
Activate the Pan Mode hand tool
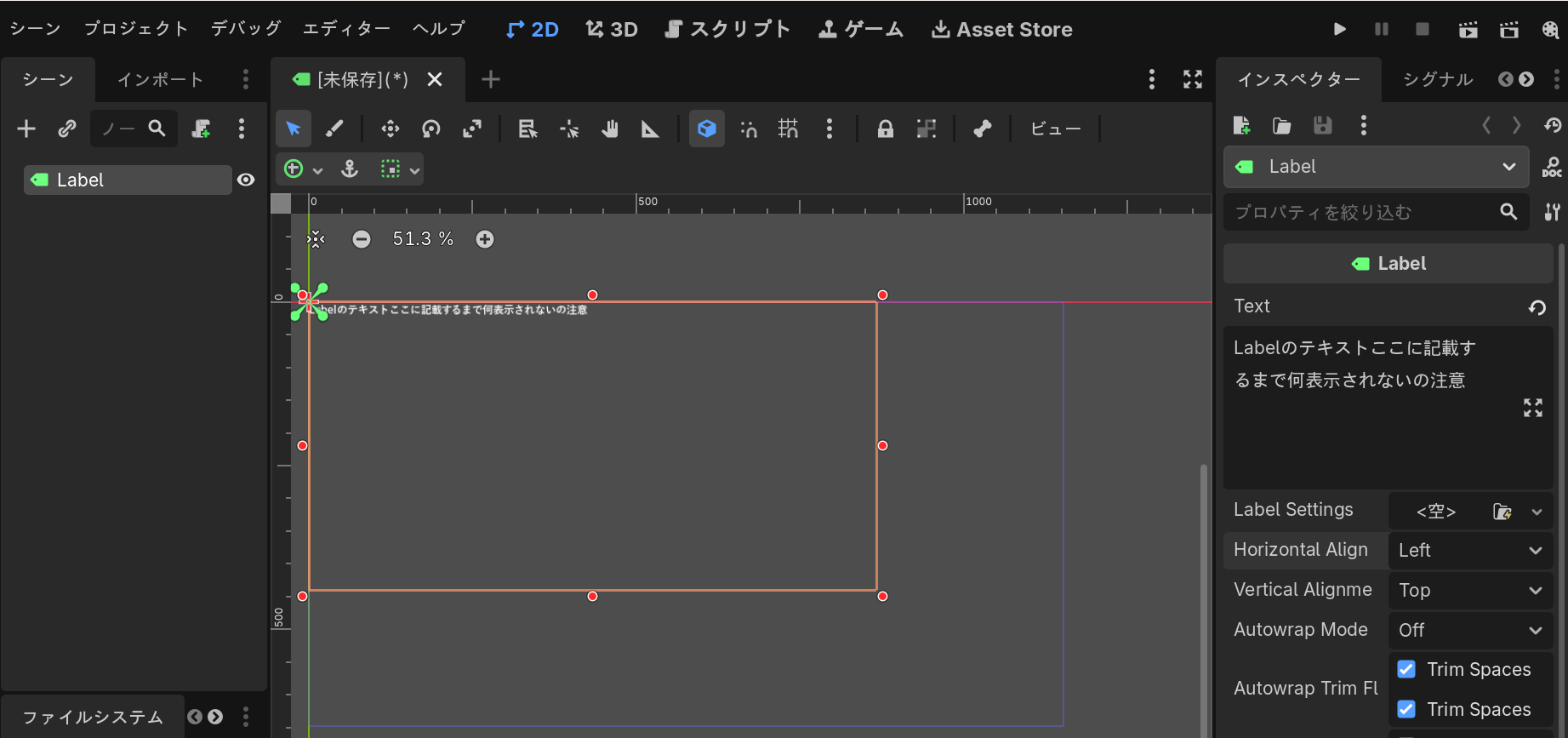point(609,129)
